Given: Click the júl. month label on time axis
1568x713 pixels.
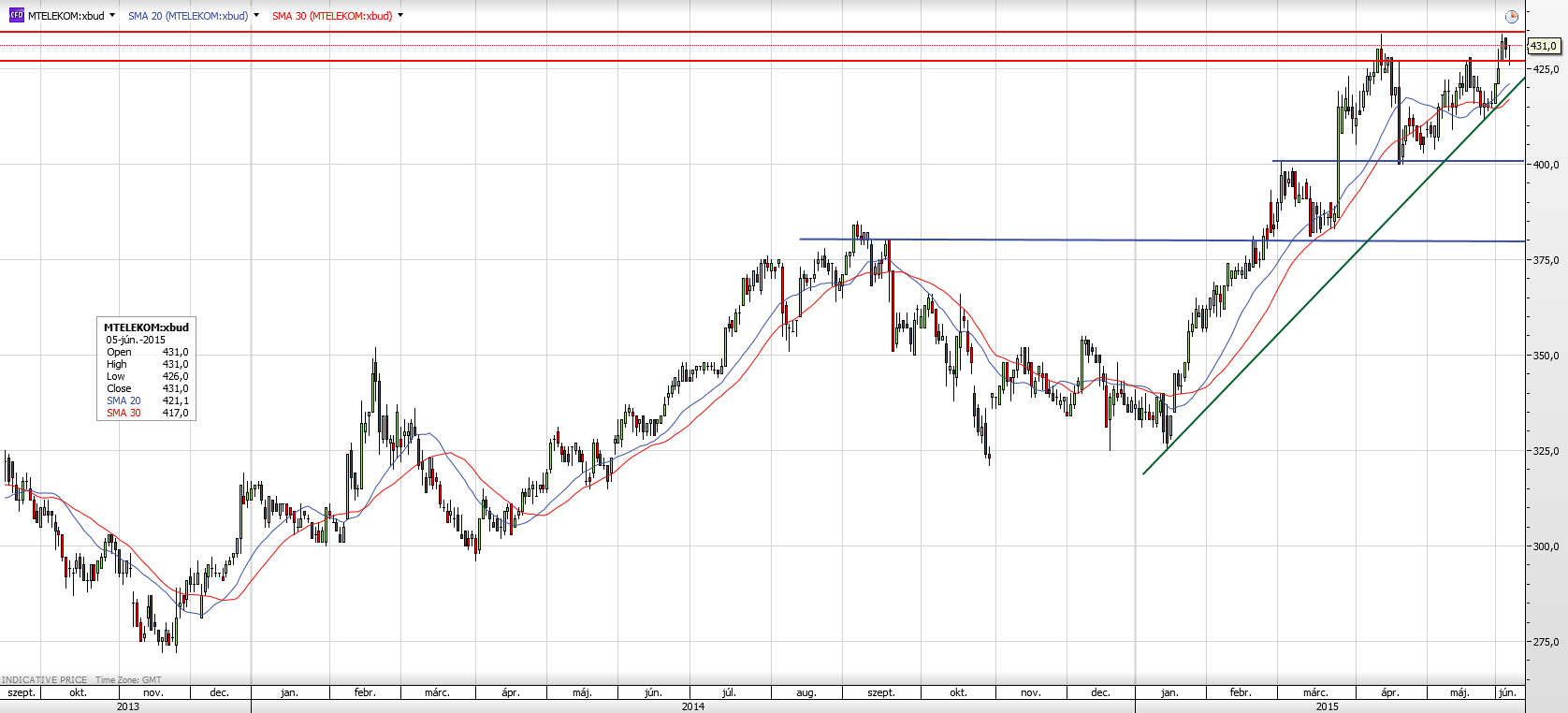Looking at the screenshot, I should (729, 693).
